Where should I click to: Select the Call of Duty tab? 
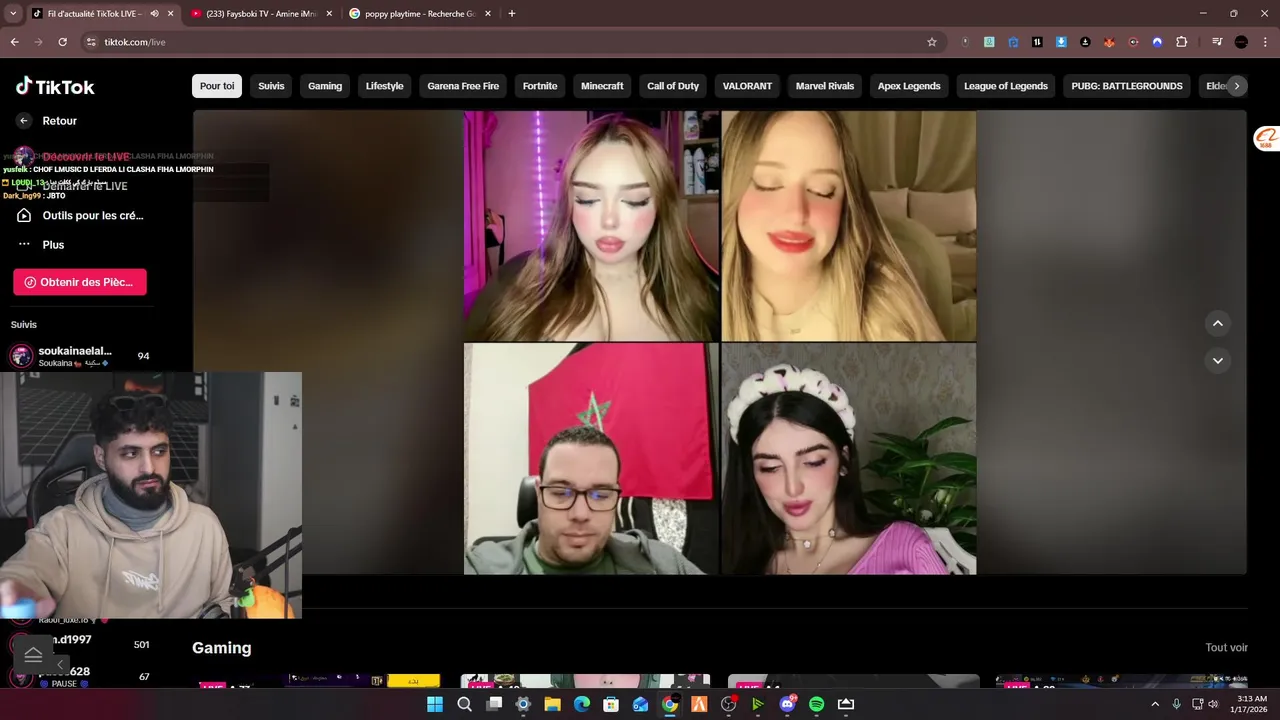tap(673, 86)
